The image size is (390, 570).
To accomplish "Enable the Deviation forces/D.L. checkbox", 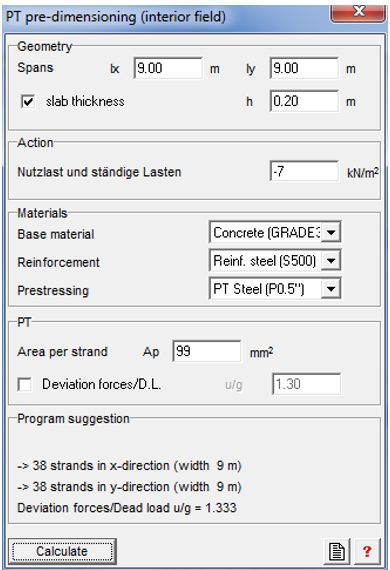I will click(25, 385).
